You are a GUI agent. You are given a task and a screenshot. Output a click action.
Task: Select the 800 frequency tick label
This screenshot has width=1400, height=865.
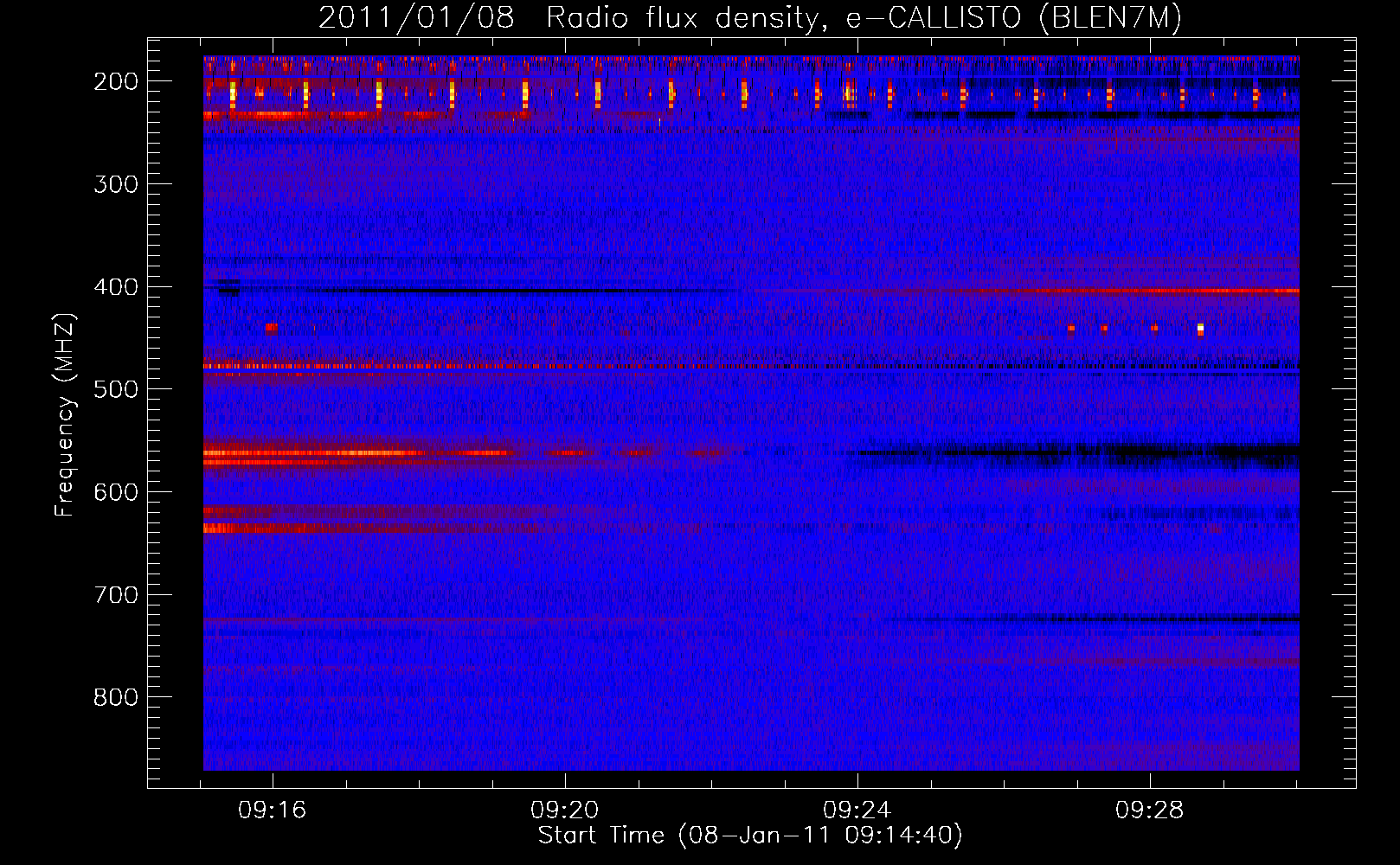coord(116,697)
